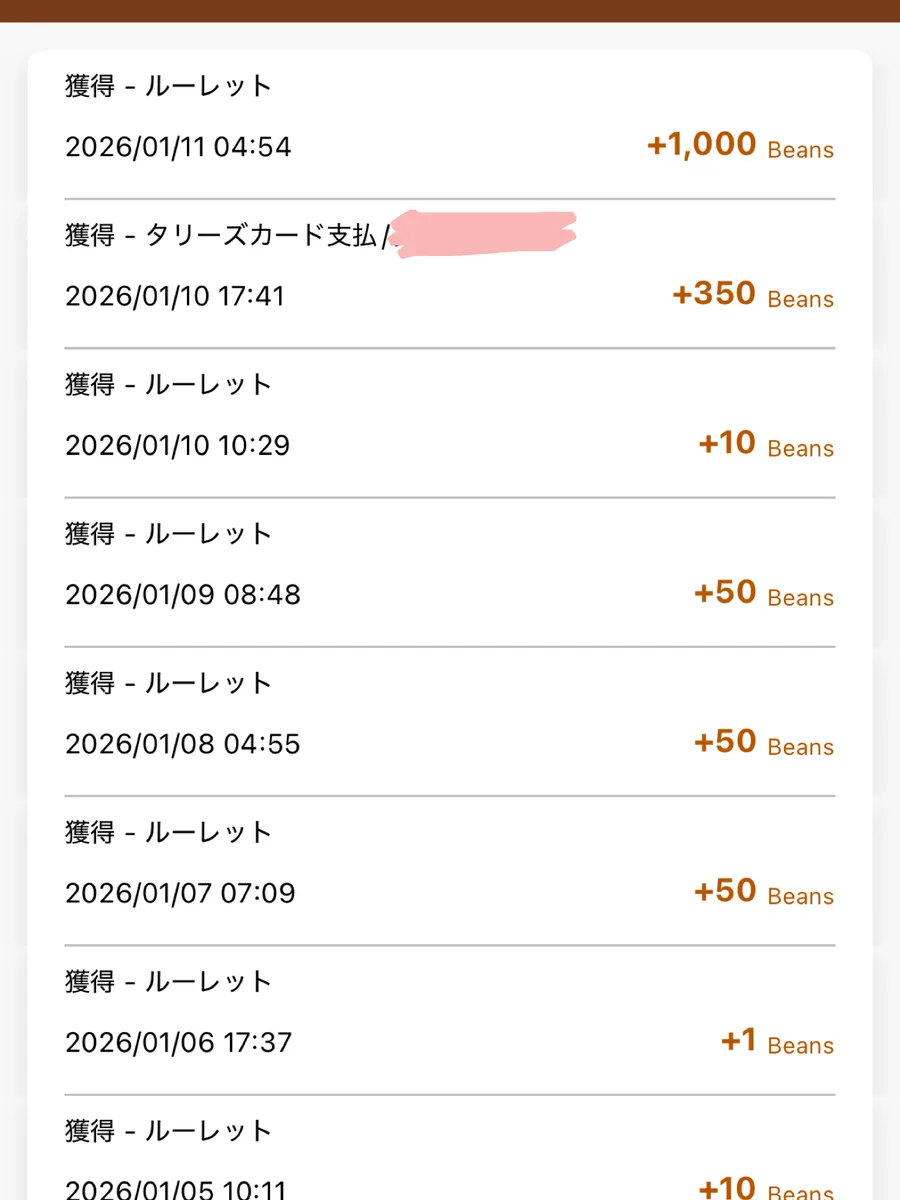Tap the 獲得 - ルーレット title above 2026/01/06
900x1200 pixels.
[x=169, y=982]
